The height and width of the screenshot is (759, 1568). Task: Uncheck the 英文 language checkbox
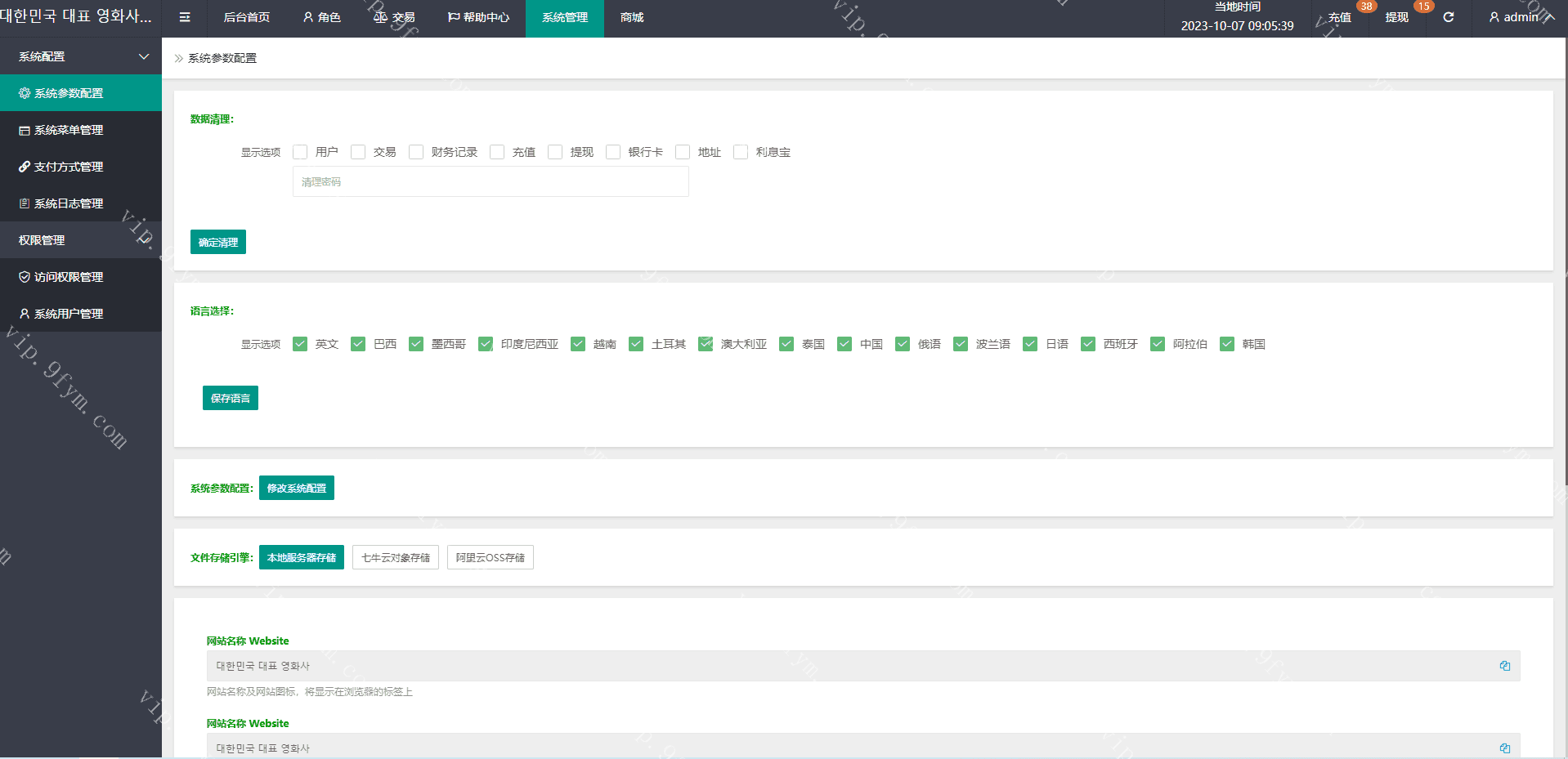point(300,344)
